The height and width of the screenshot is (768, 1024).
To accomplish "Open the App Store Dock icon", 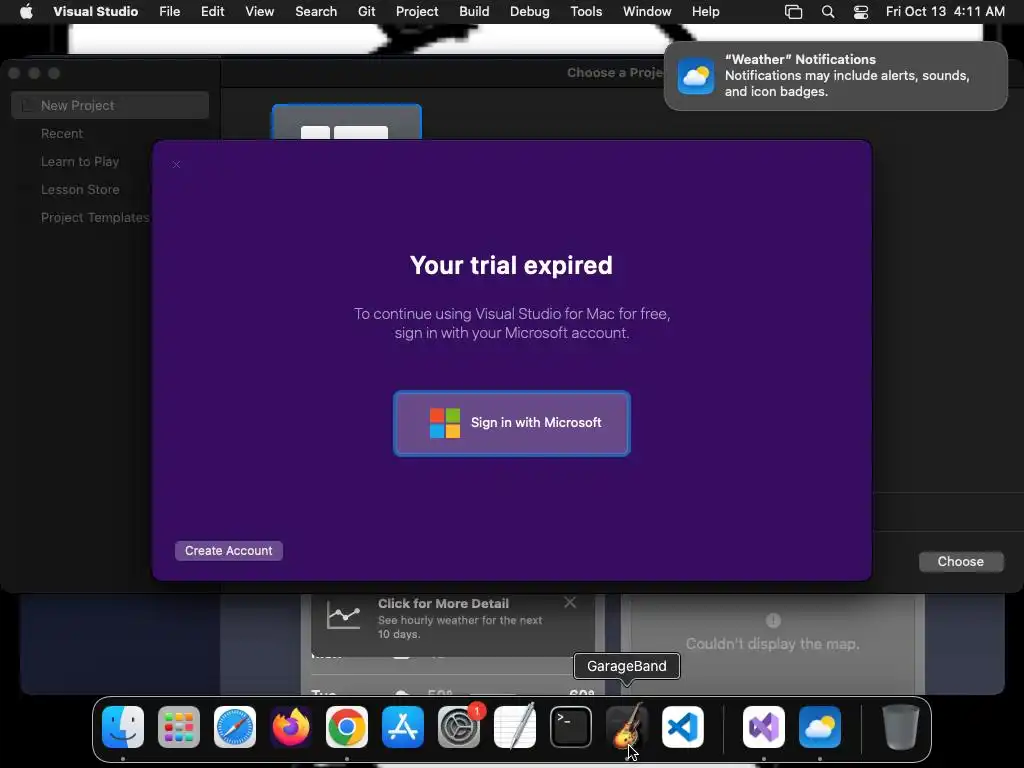I will 403,727.
